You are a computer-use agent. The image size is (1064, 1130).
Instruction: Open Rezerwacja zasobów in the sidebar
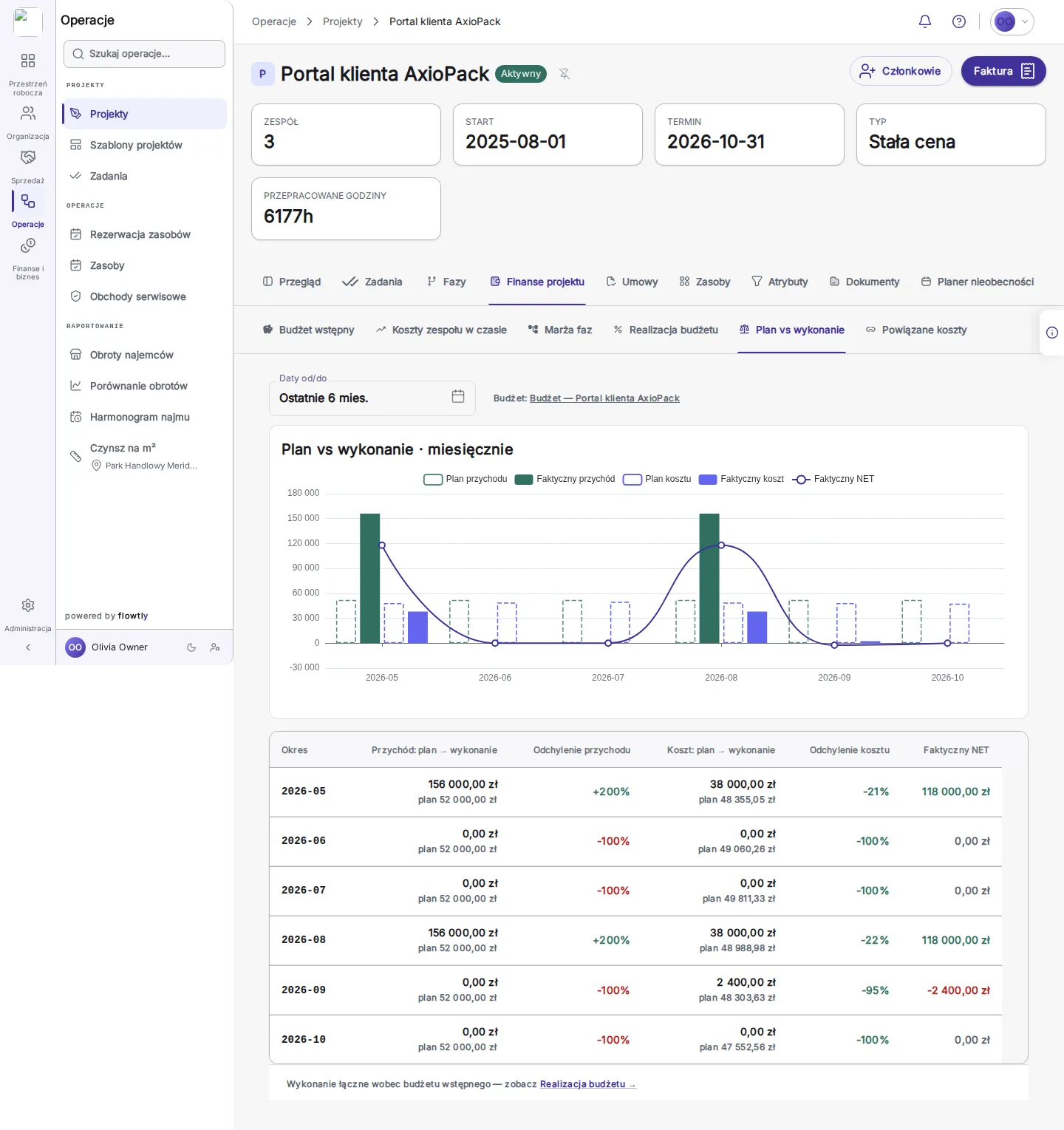click(145, 234)
